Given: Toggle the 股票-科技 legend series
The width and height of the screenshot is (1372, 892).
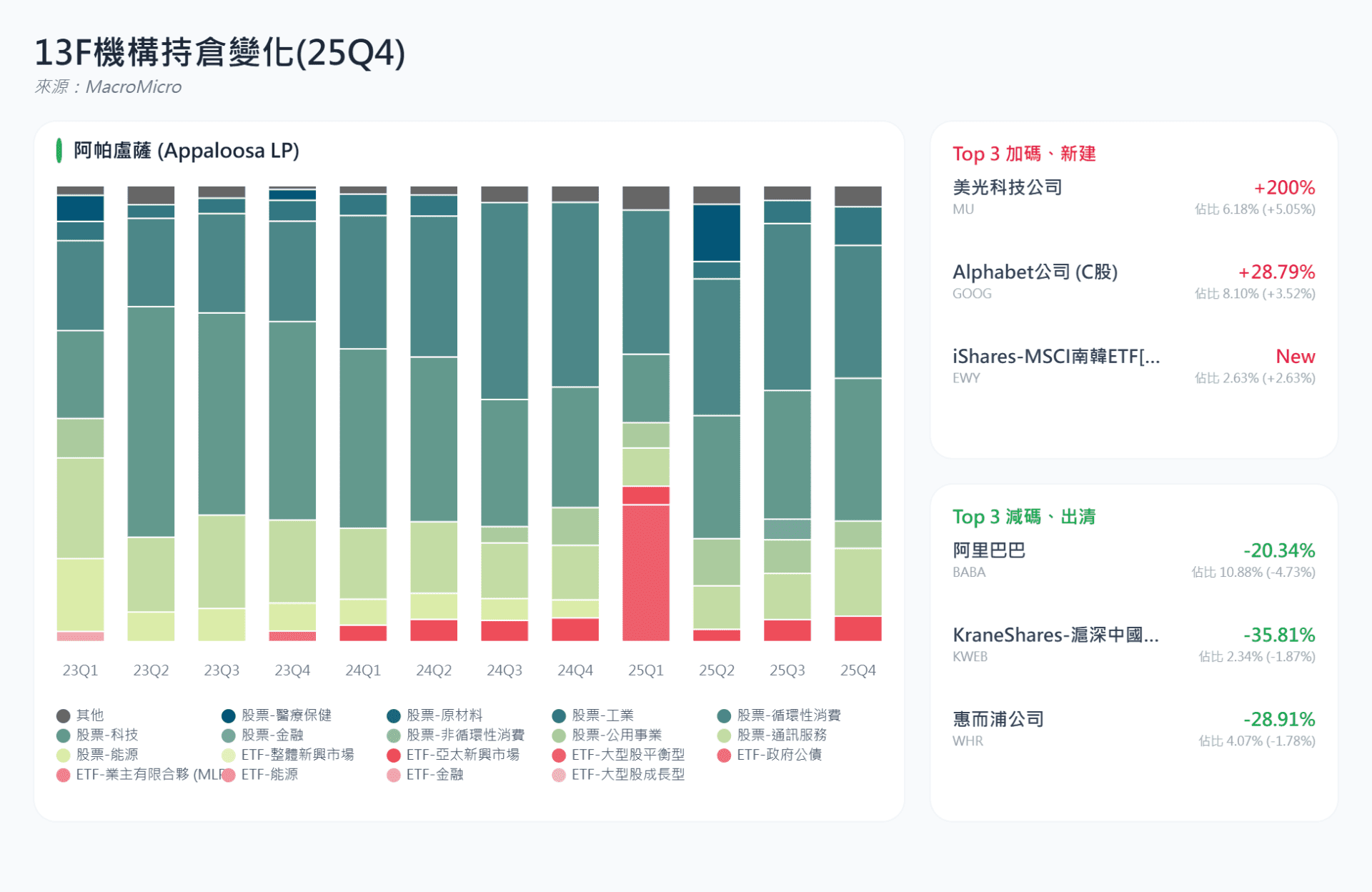Looking at the screenshot, I should pyautogui.click(x=107, y=735).
